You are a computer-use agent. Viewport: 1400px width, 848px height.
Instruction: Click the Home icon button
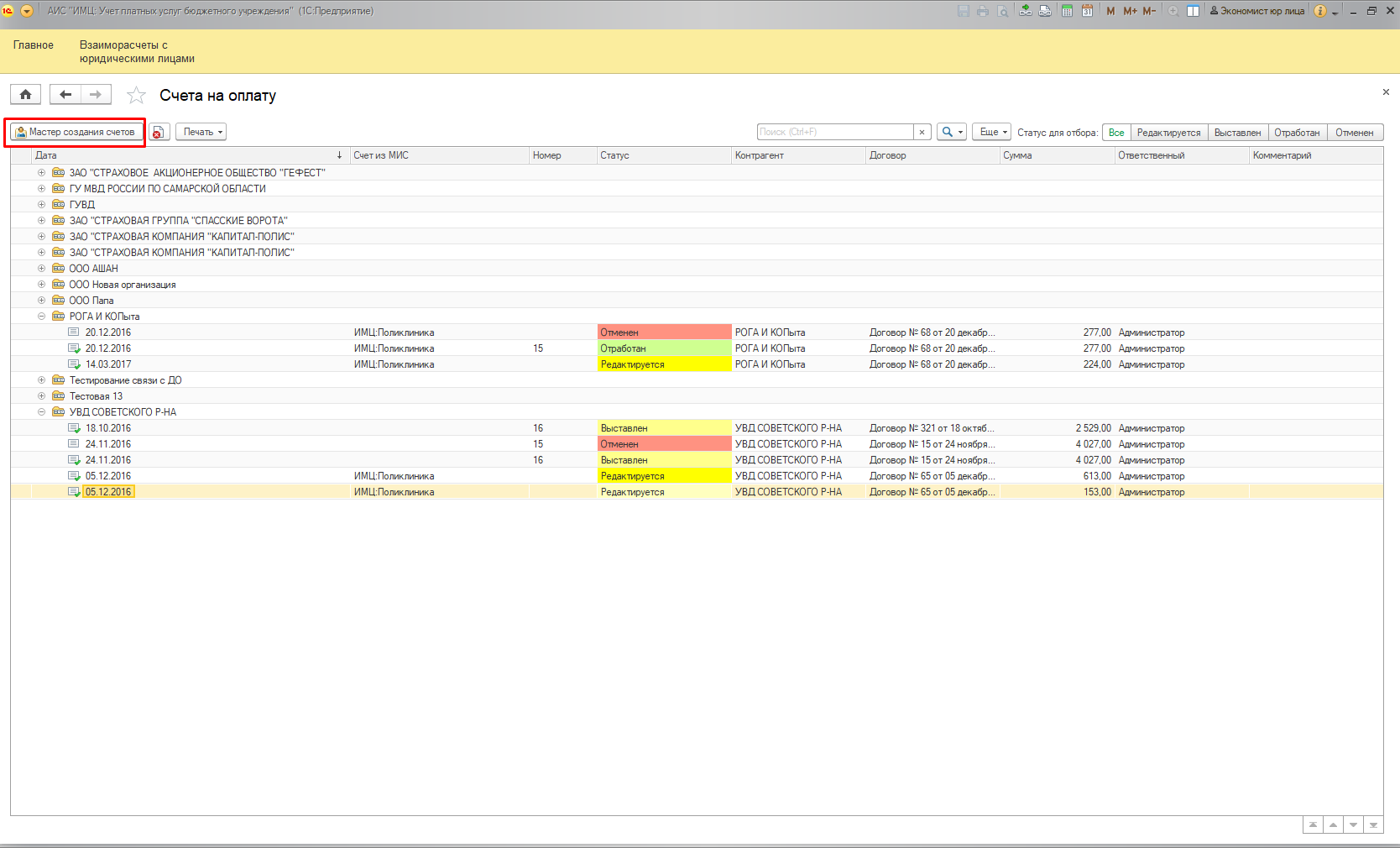25,95
